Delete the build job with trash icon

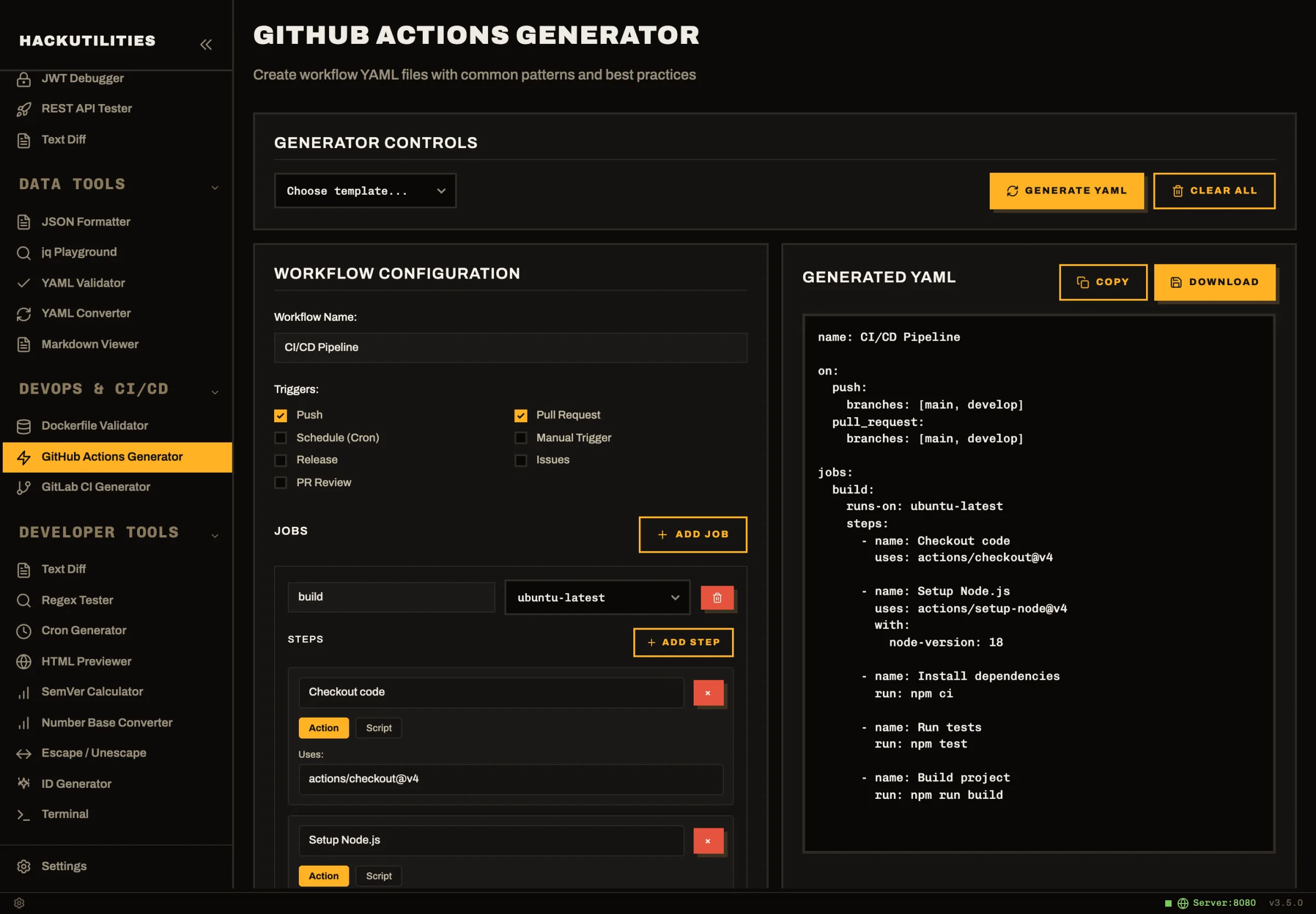[717, 598]
